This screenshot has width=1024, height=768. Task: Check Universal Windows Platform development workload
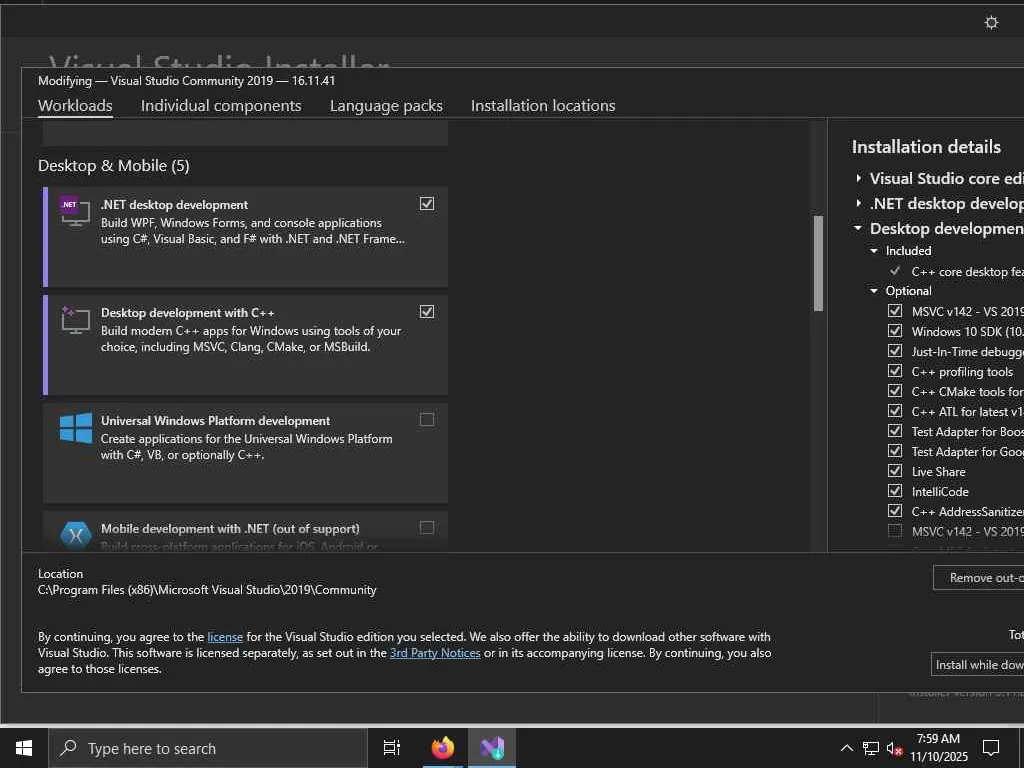click(426, 419)
